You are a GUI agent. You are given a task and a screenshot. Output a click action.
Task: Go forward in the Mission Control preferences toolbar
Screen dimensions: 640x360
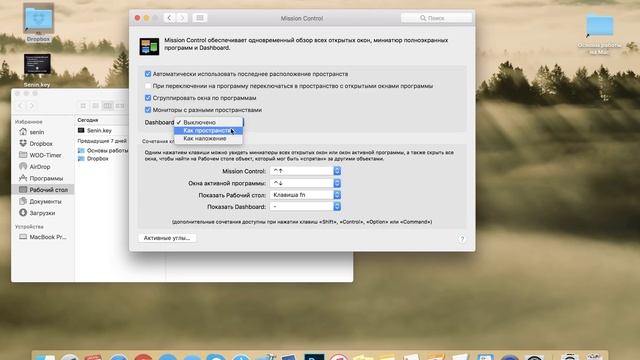pyautogui.click(x=182, y=18)
